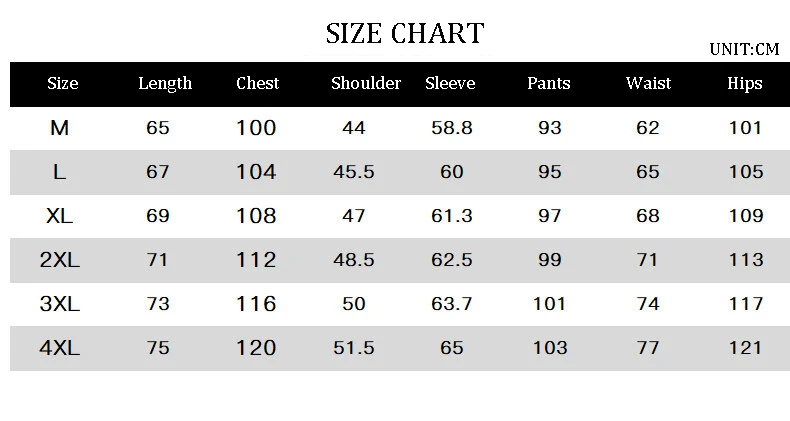Screen dimensions: 790x421
Task: Select the Size column header
Action: coord(62,84)
